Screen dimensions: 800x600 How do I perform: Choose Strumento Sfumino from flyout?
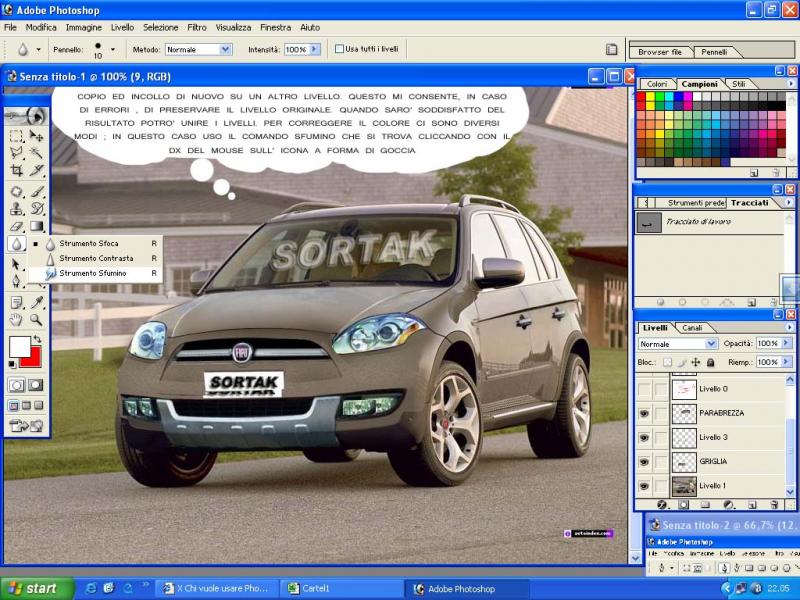click(x=96, y=273)
